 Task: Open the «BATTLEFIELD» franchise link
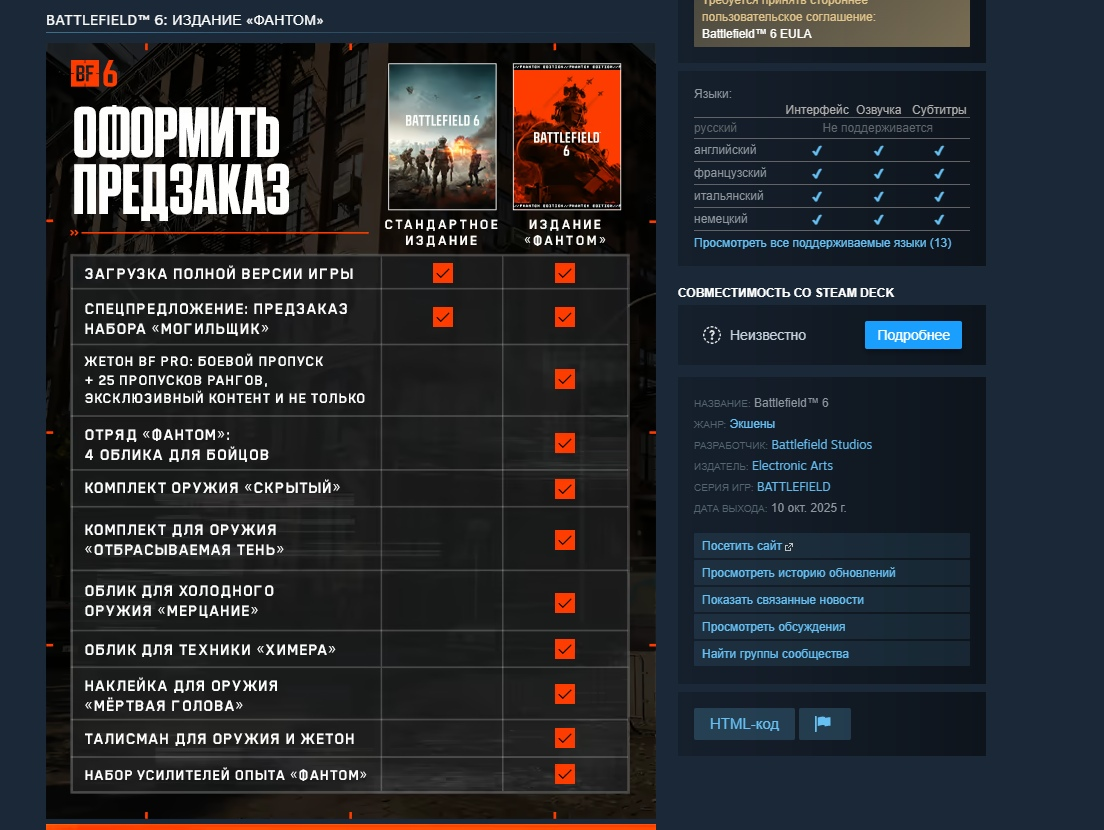(794, 487)
